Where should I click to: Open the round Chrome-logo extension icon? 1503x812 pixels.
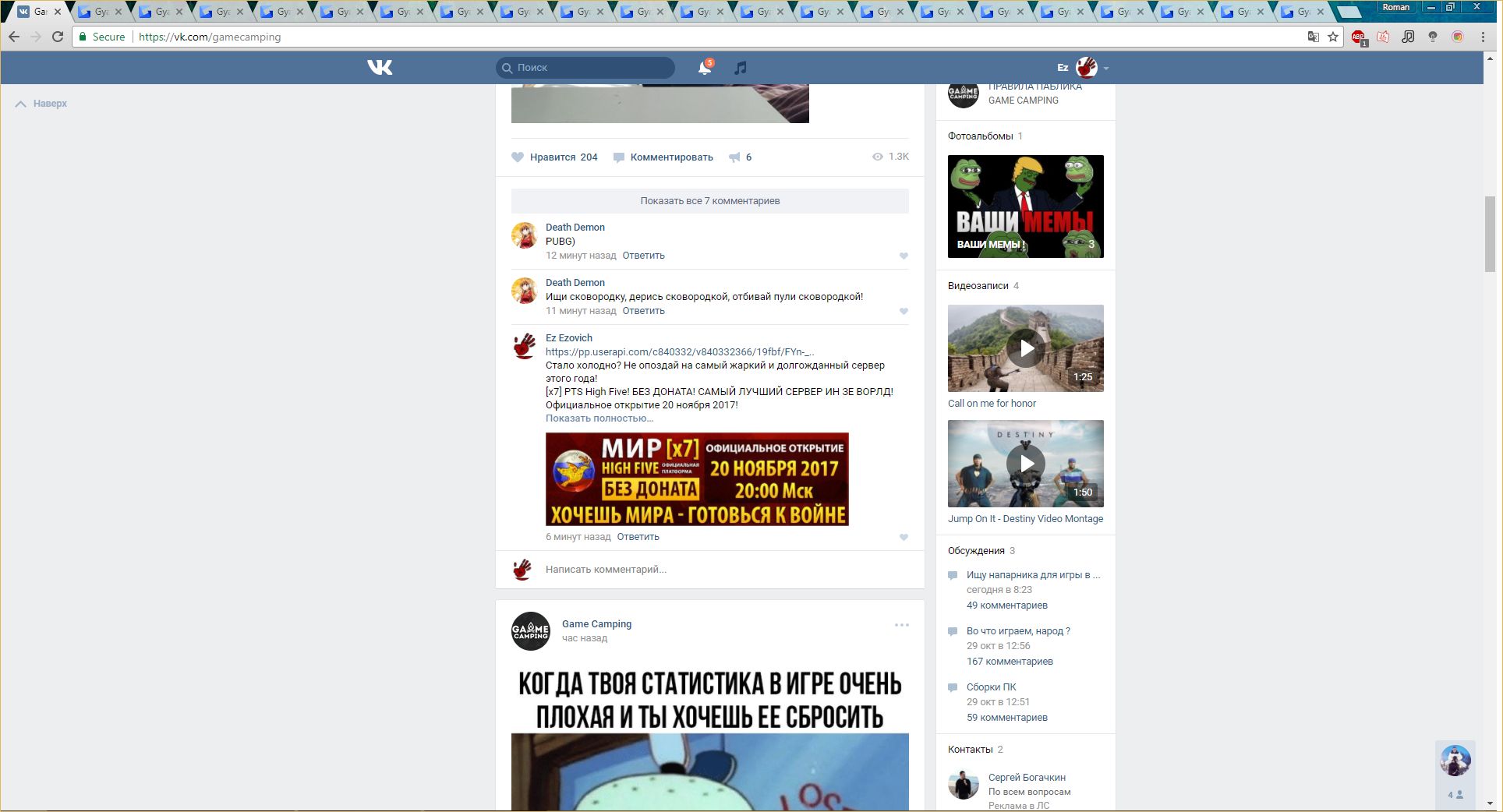coord(1458,37)
